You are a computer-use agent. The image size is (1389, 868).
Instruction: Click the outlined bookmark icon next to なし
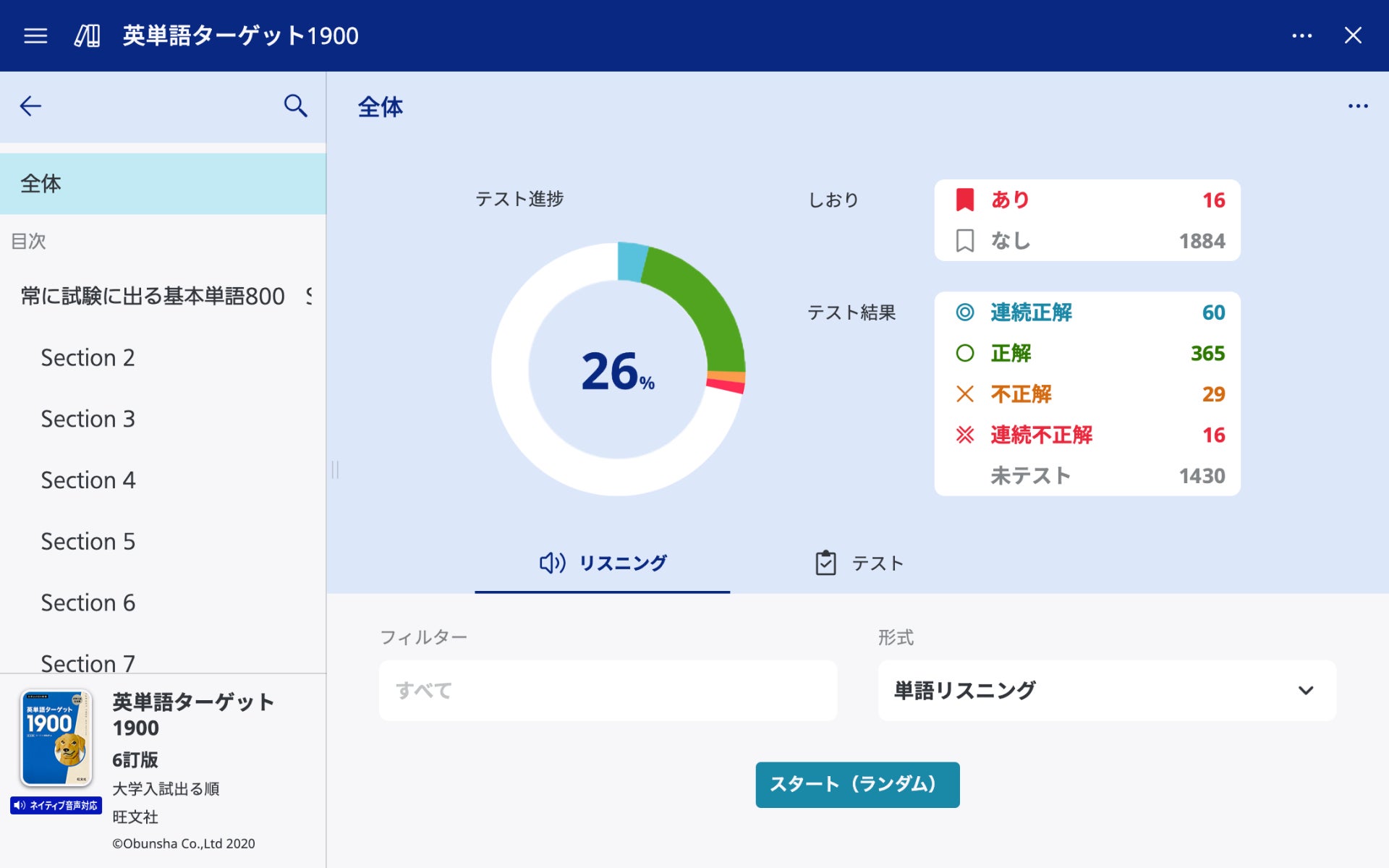pos(965,242)
